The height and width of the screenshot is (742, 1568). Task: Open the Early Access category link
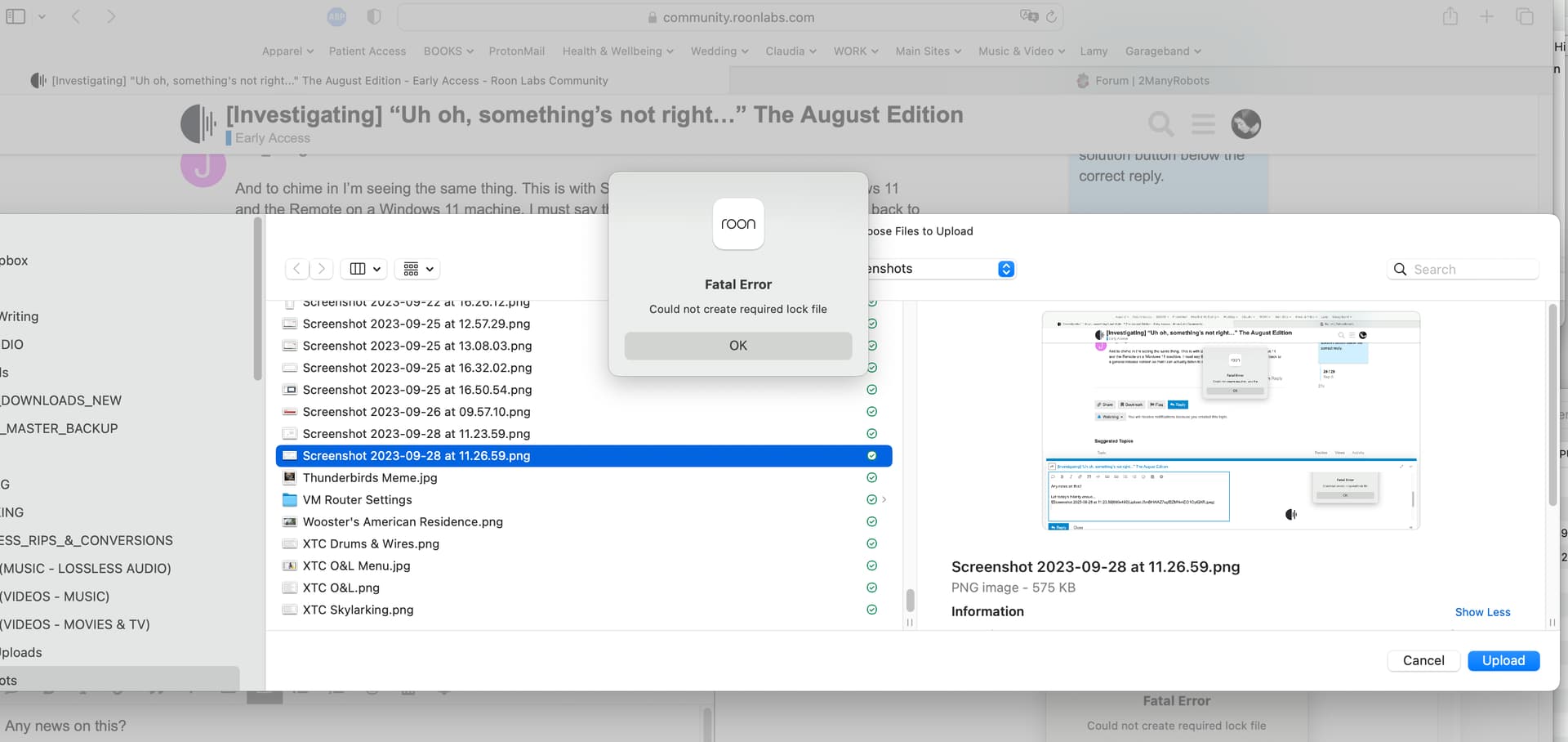(x=273, y=138)
